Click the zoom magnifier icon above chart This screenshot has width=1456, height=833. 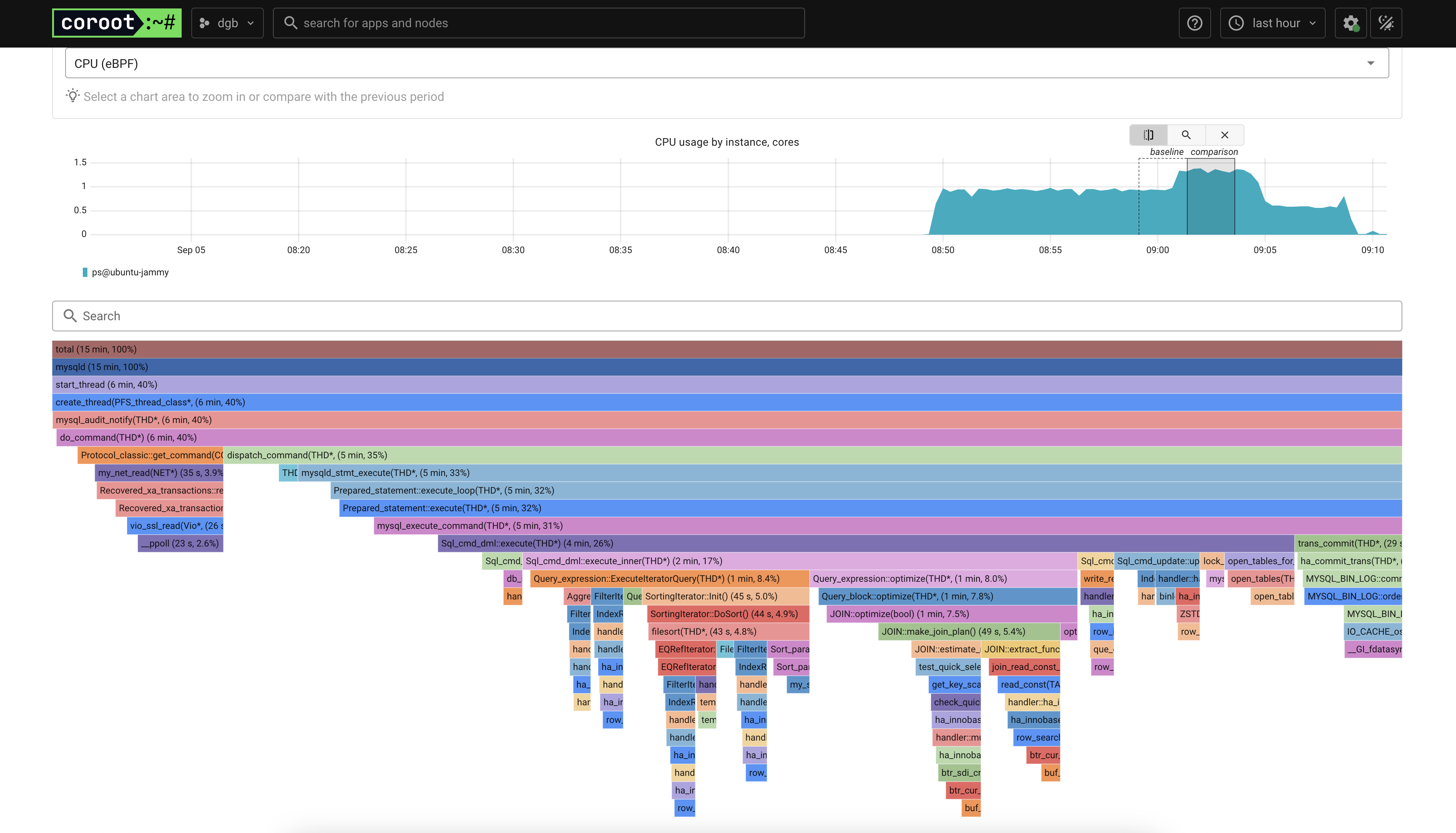click(1186, 135)
